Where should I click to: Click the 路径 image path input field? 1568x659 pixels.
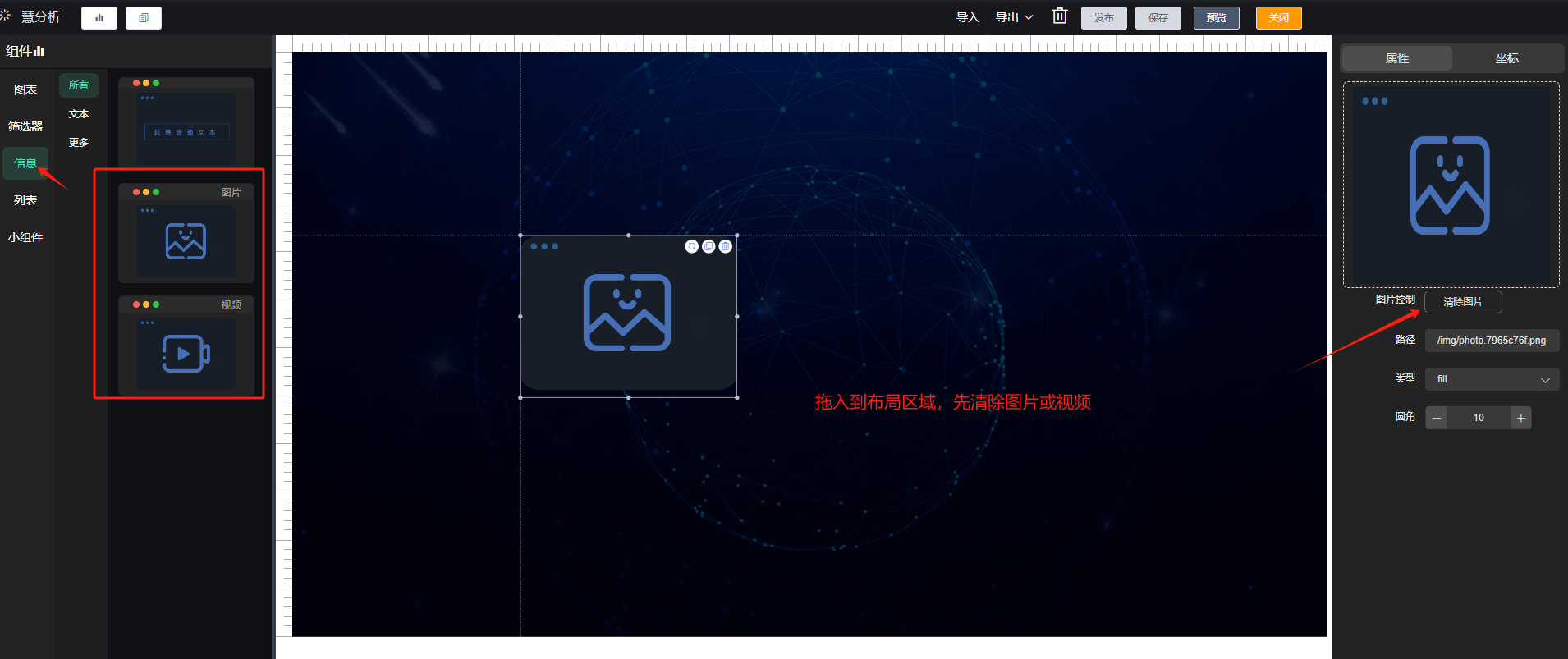pos(1492,341)
